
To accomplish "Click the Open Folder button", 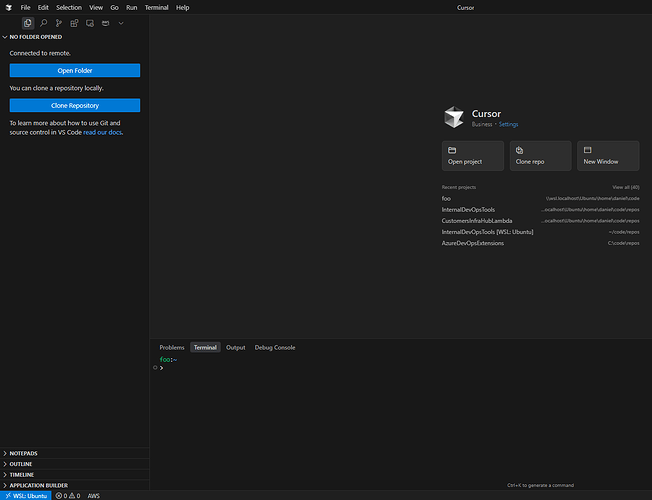I will coord(75,70).
